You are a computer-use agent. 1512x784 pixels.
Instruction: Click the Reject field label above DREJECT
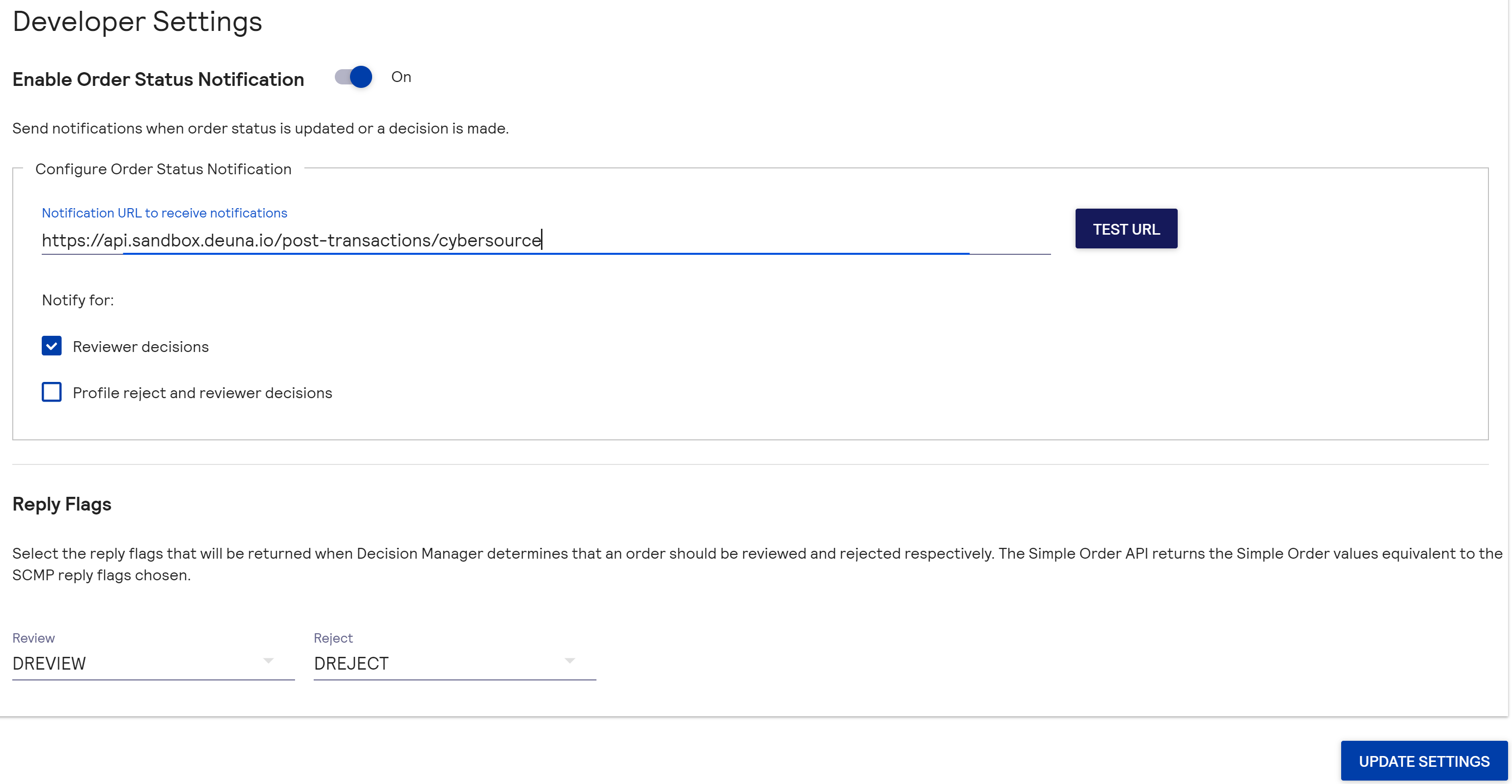click(x=333, y=638)
